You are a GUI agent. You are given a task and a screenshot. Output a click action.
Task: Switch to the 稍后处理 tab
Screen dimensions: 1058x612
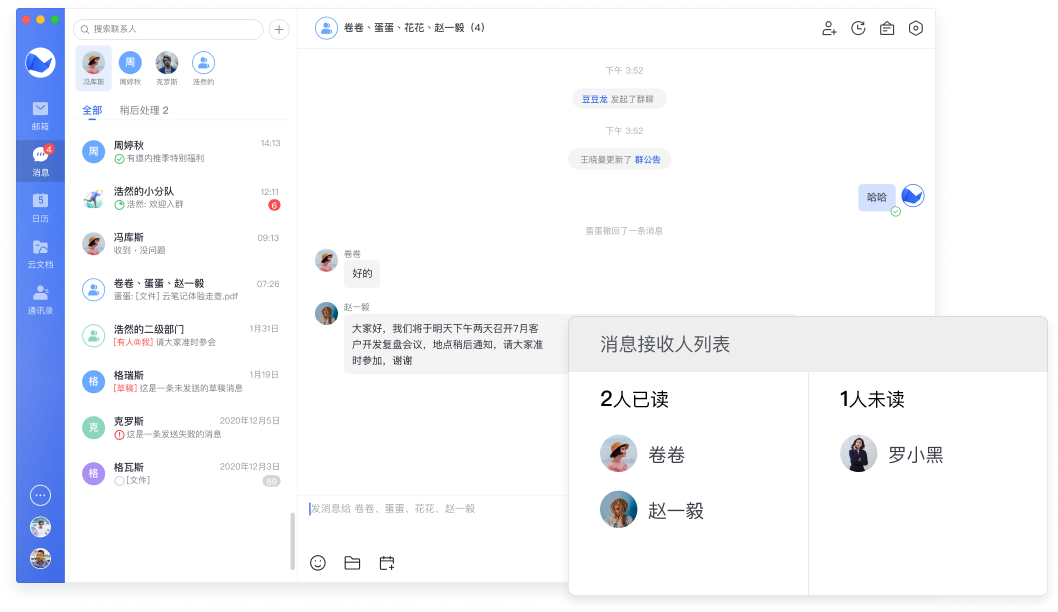144,110
